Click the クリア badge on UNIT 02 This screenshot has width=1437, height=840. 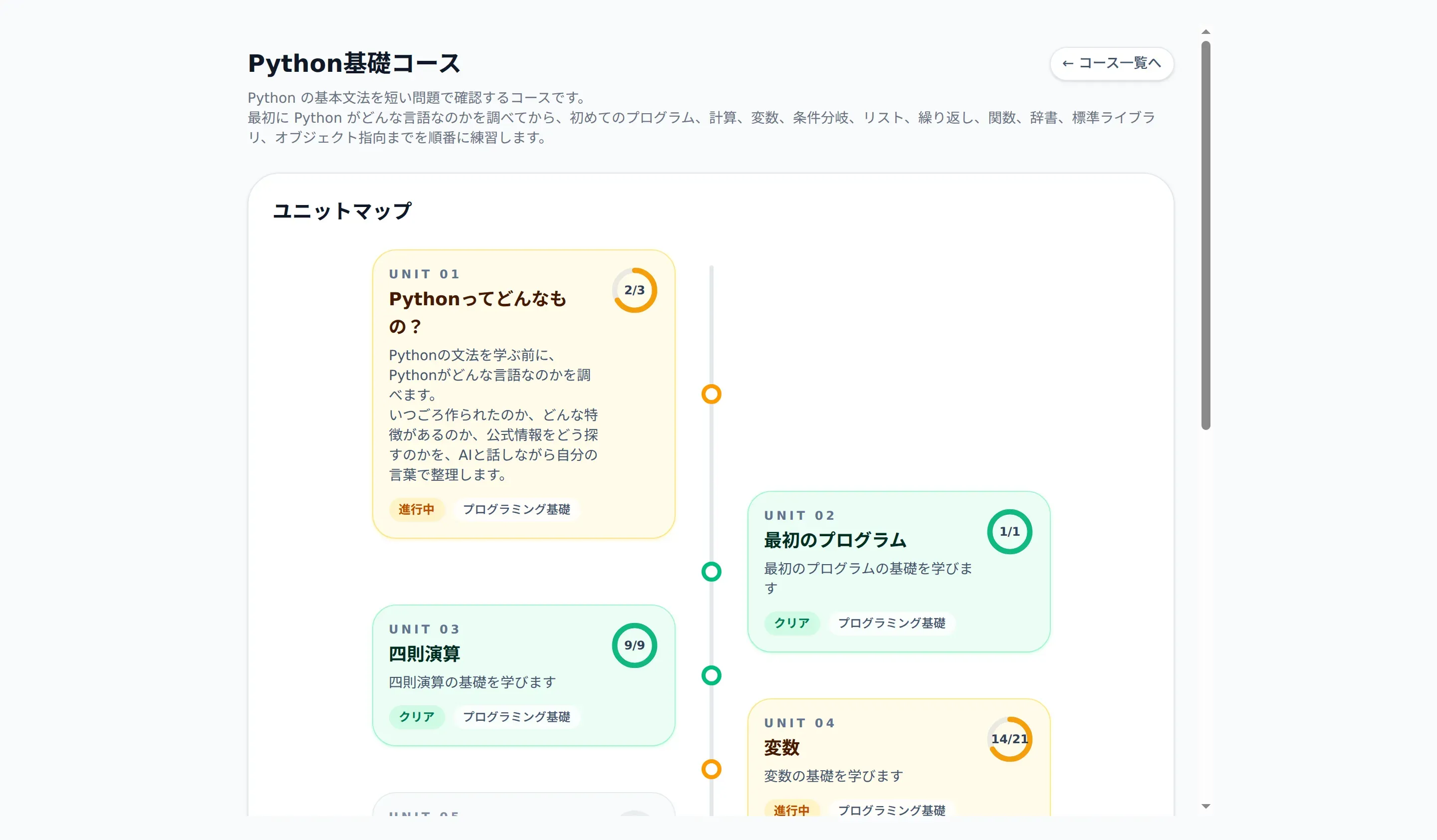pyautogui.click(x=791, y=623)
